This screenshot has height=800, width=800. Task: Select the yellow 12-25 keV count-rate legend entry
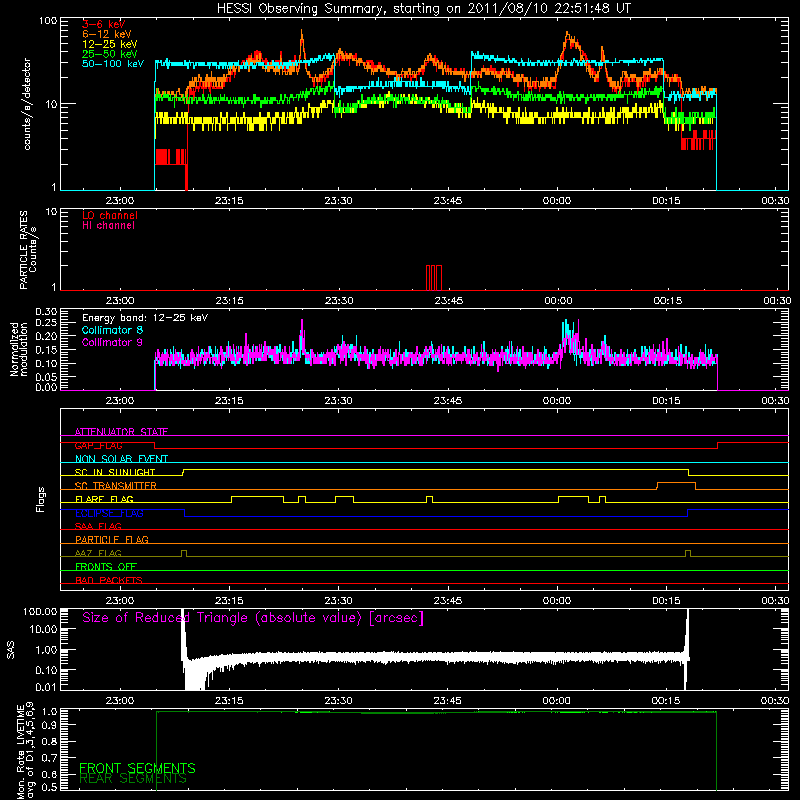110,44
